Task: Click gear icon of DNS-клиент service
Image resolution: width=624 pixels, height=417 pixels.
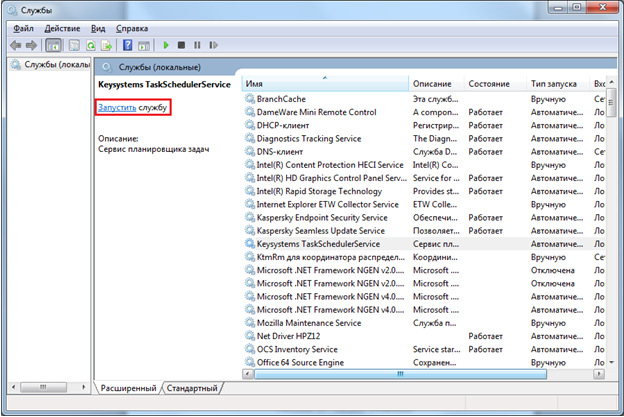Action: (x=250, y=152)
